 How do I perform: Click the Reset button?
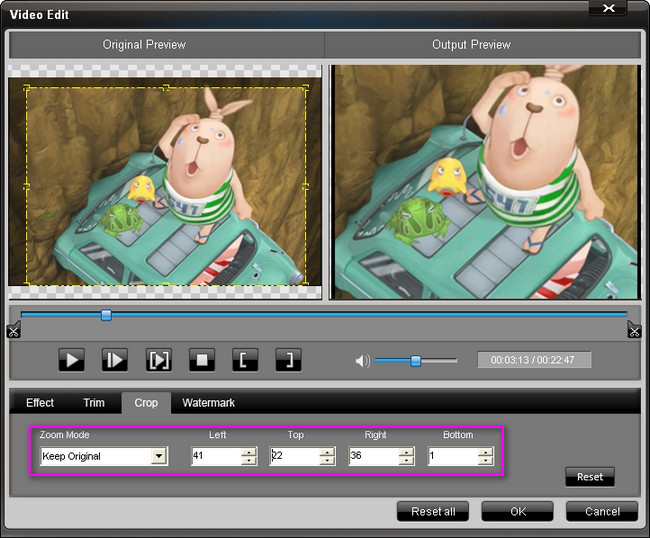click(x=590, y=477)
